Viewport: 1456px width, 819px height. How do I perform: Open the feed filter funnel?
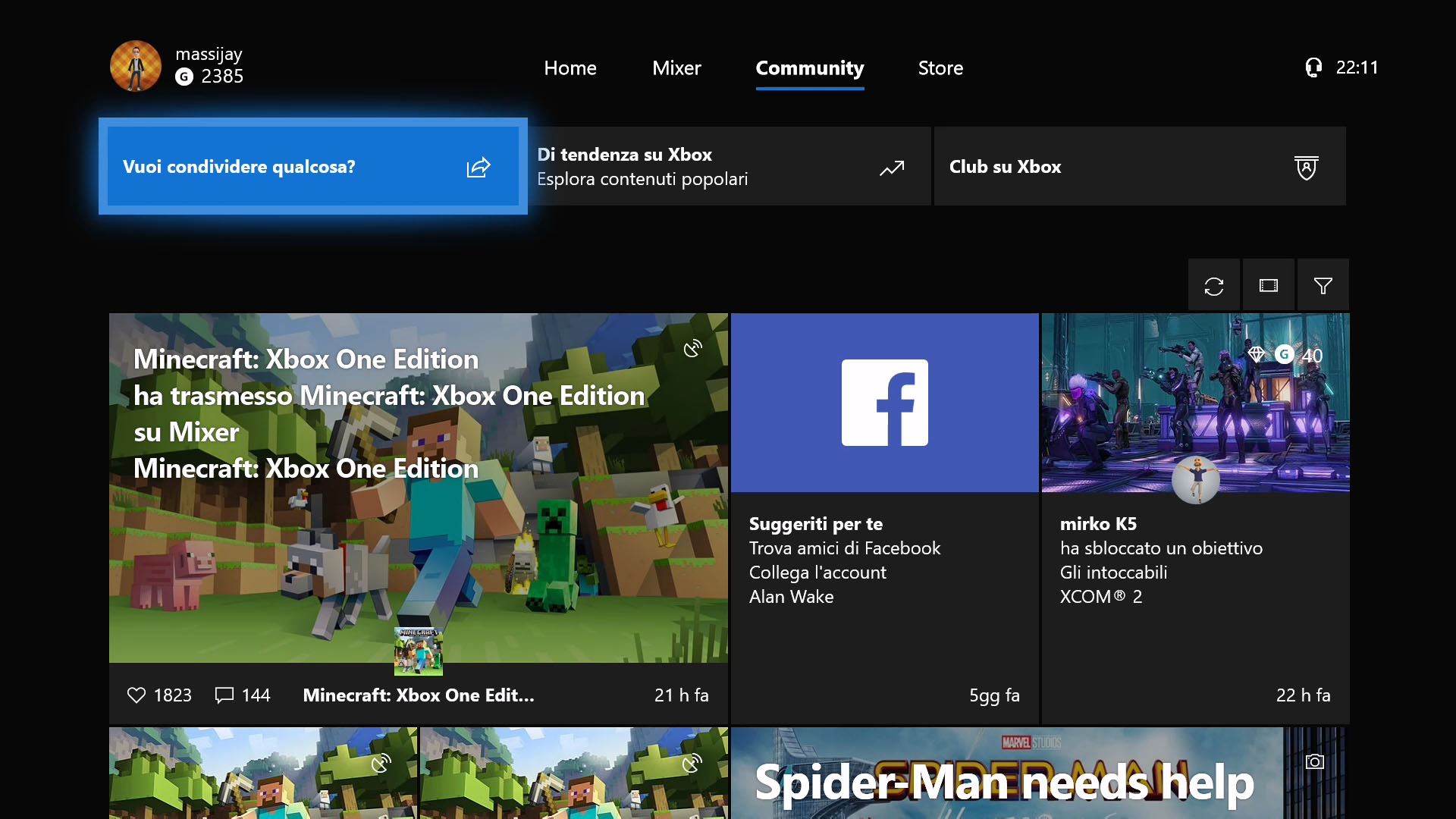(1323, 286)
